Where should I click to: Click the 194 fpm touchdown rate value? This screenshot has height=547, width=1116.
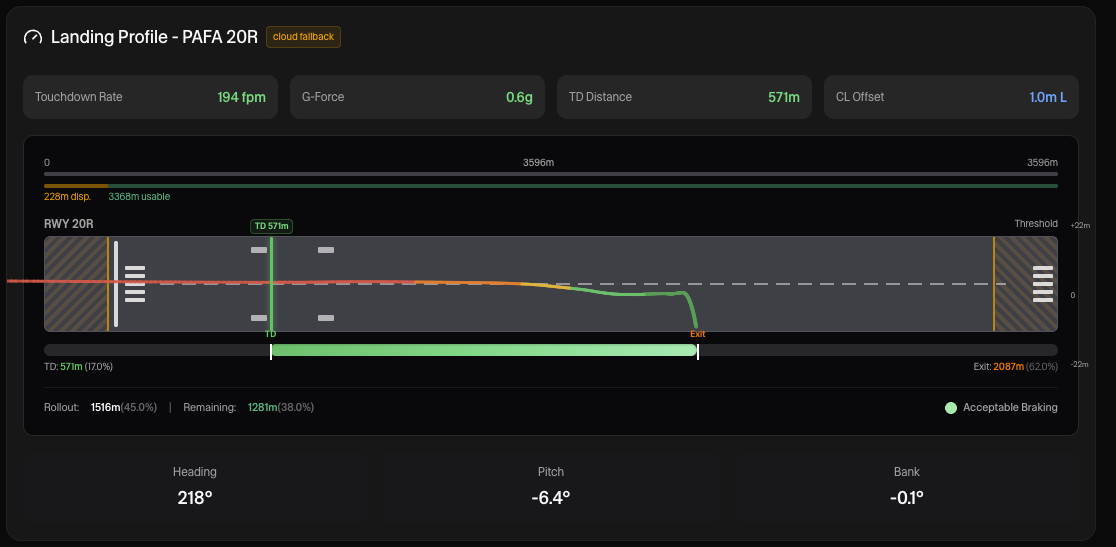[242, 97]
